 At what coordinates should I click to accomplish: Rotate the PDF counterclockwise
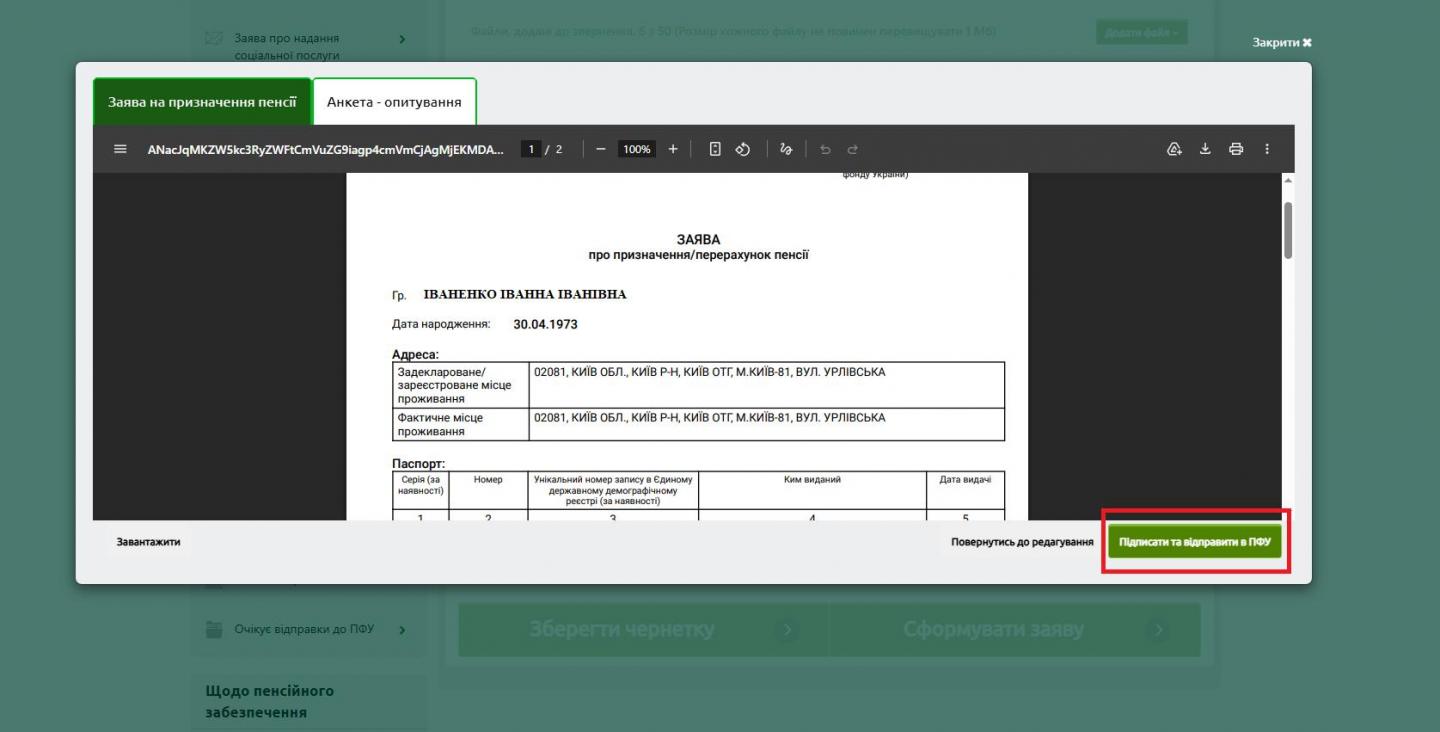(x=743, y=149)
